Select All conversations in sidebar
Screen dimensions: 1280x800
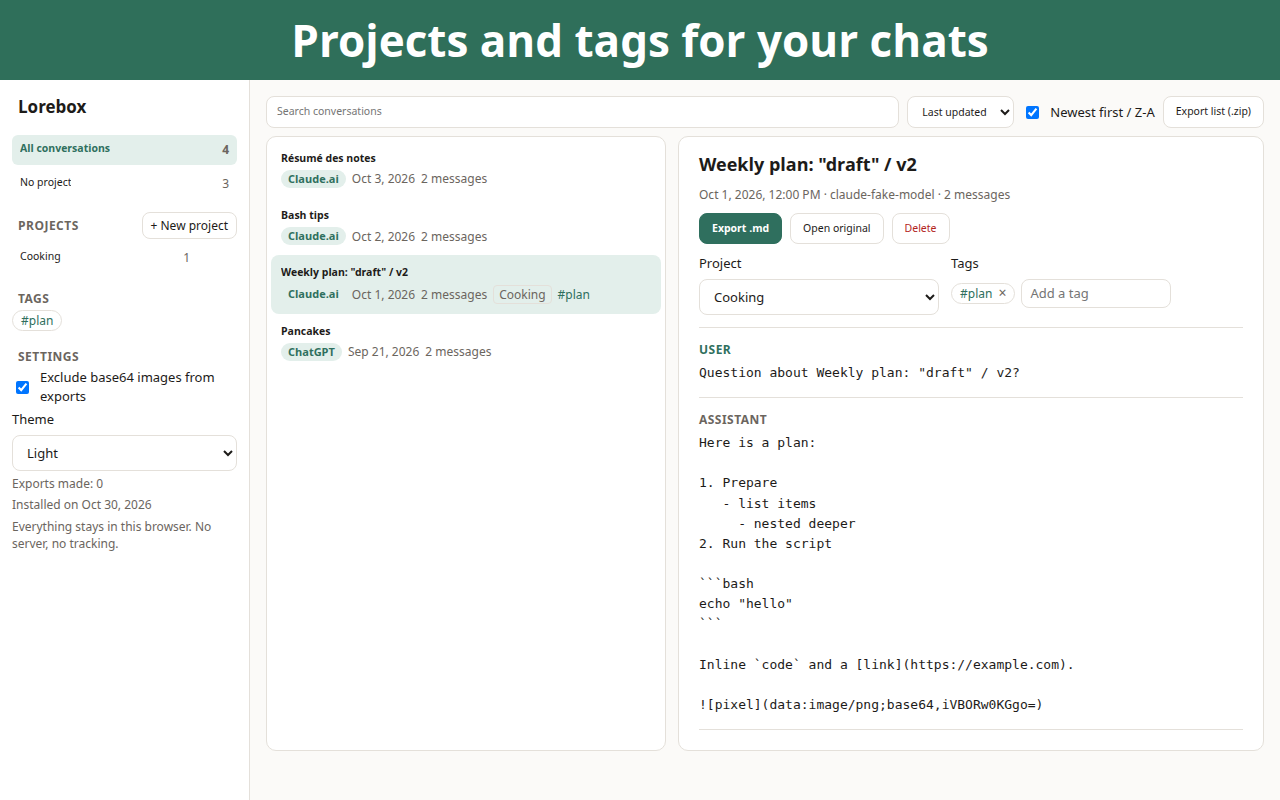(x=124, y=149)
